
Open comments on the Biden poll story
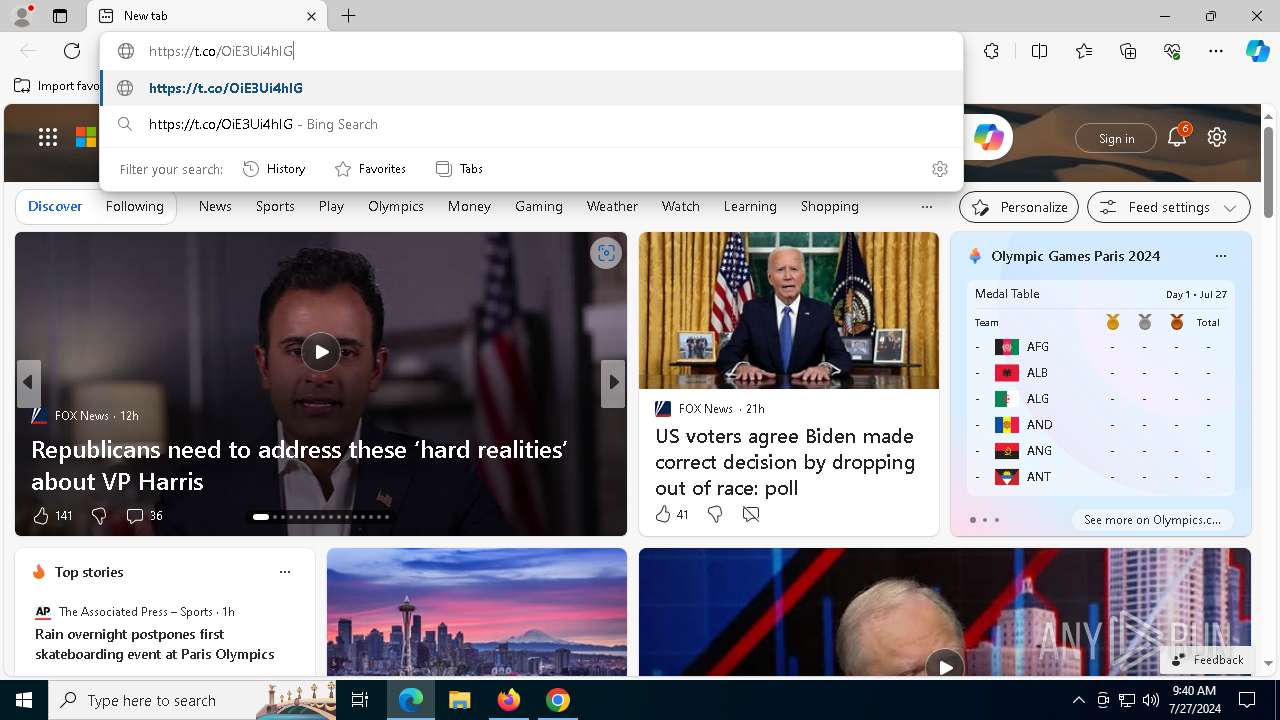click(751, 514)
